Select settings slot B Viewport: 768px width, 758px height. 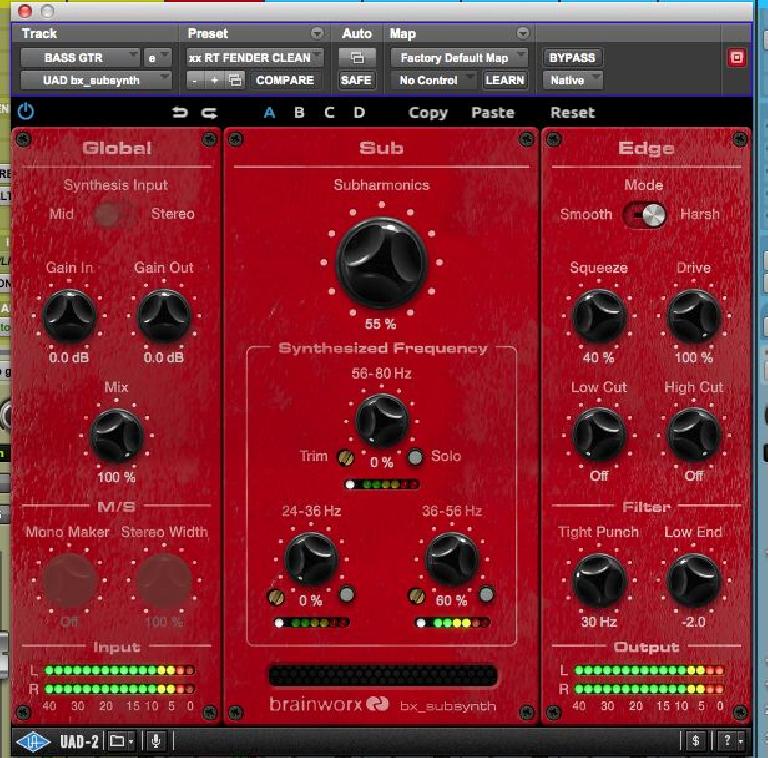click(x=299, y=113)
